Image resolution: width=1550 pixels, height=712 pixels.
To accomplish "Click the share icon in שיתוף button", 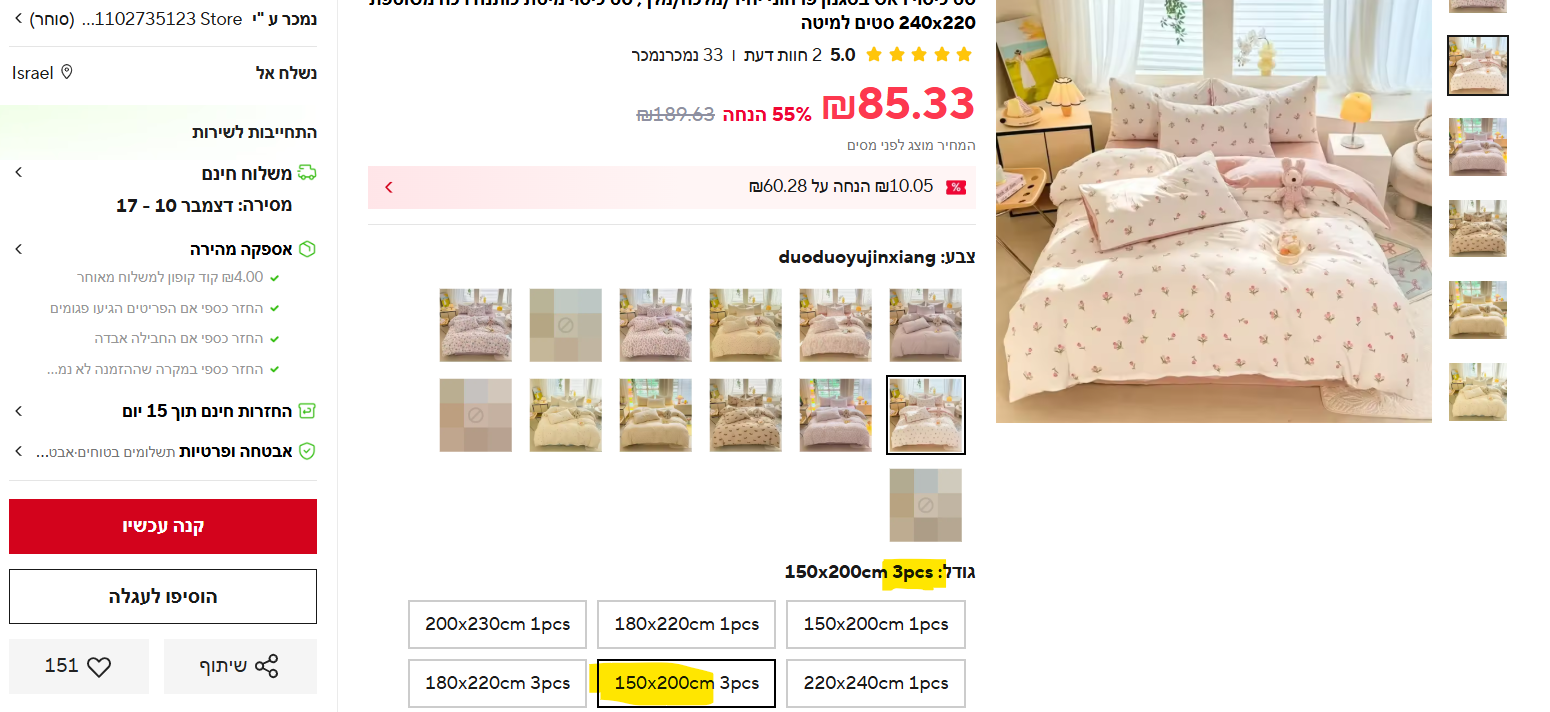I will click(267, 667).
